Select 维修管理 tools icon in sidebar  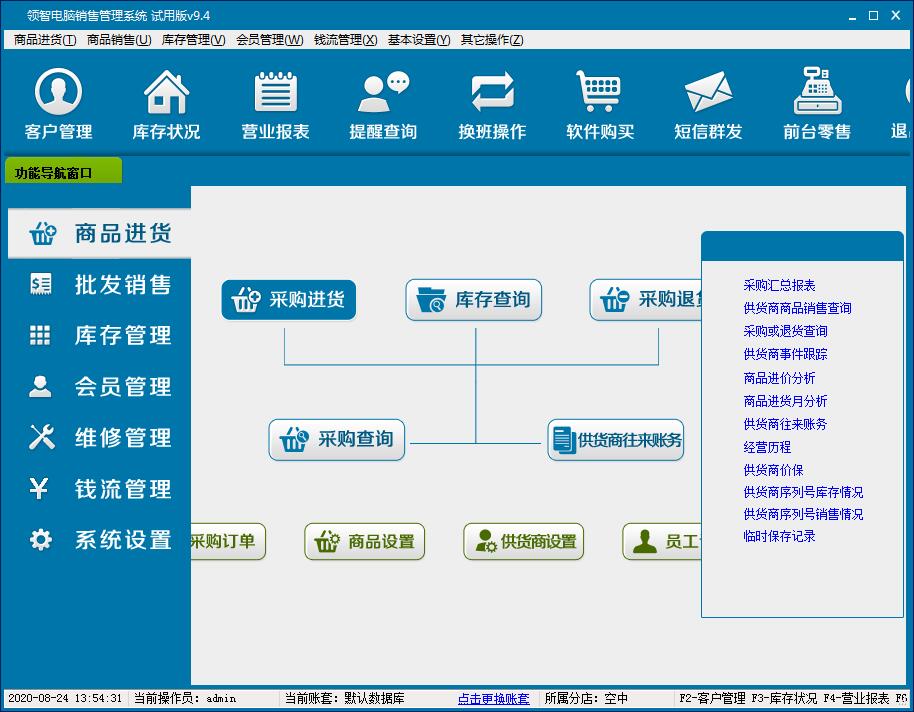click(41, 437)
